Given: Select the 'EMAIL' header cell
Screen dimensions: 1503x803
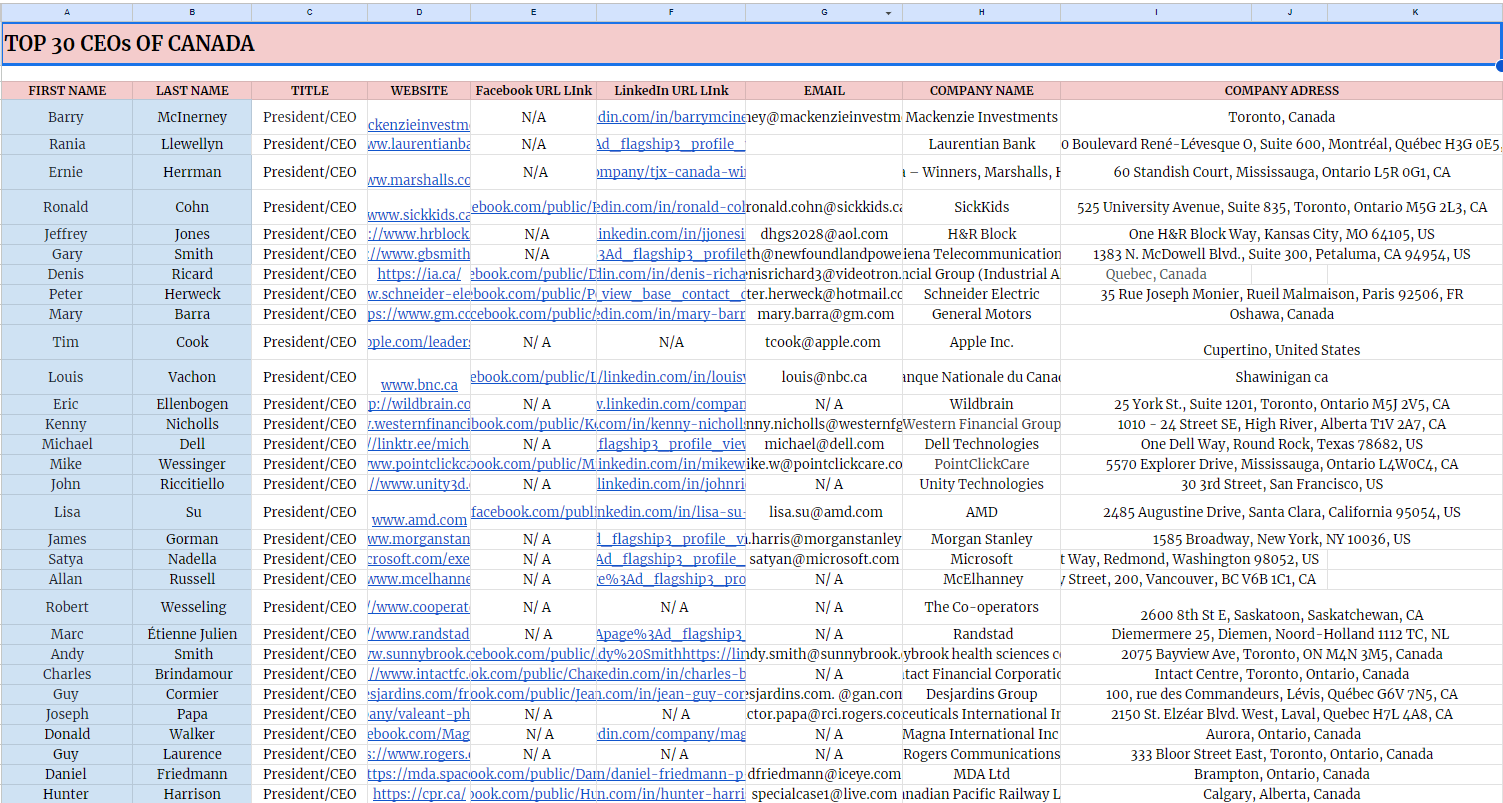Looking at the screenshot, I should (824, 90).
